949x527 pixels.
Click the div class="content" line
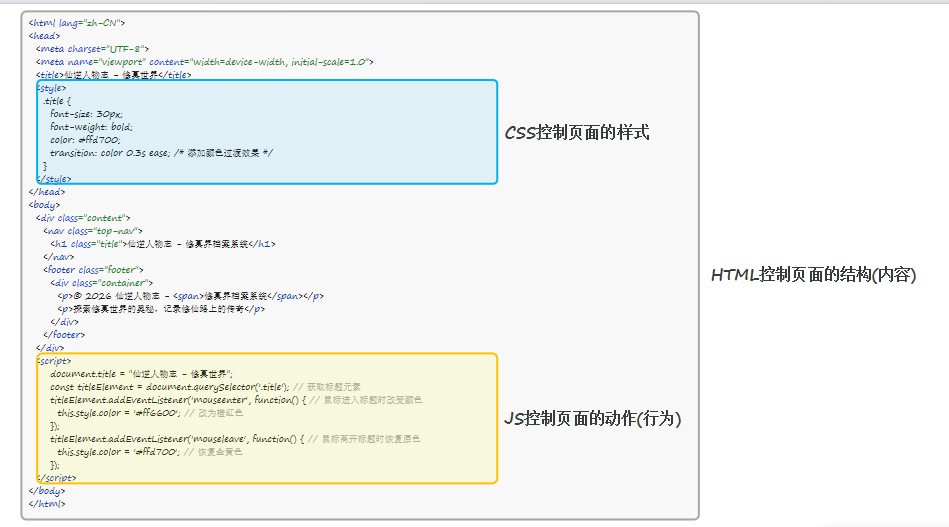tap(83, 218)
